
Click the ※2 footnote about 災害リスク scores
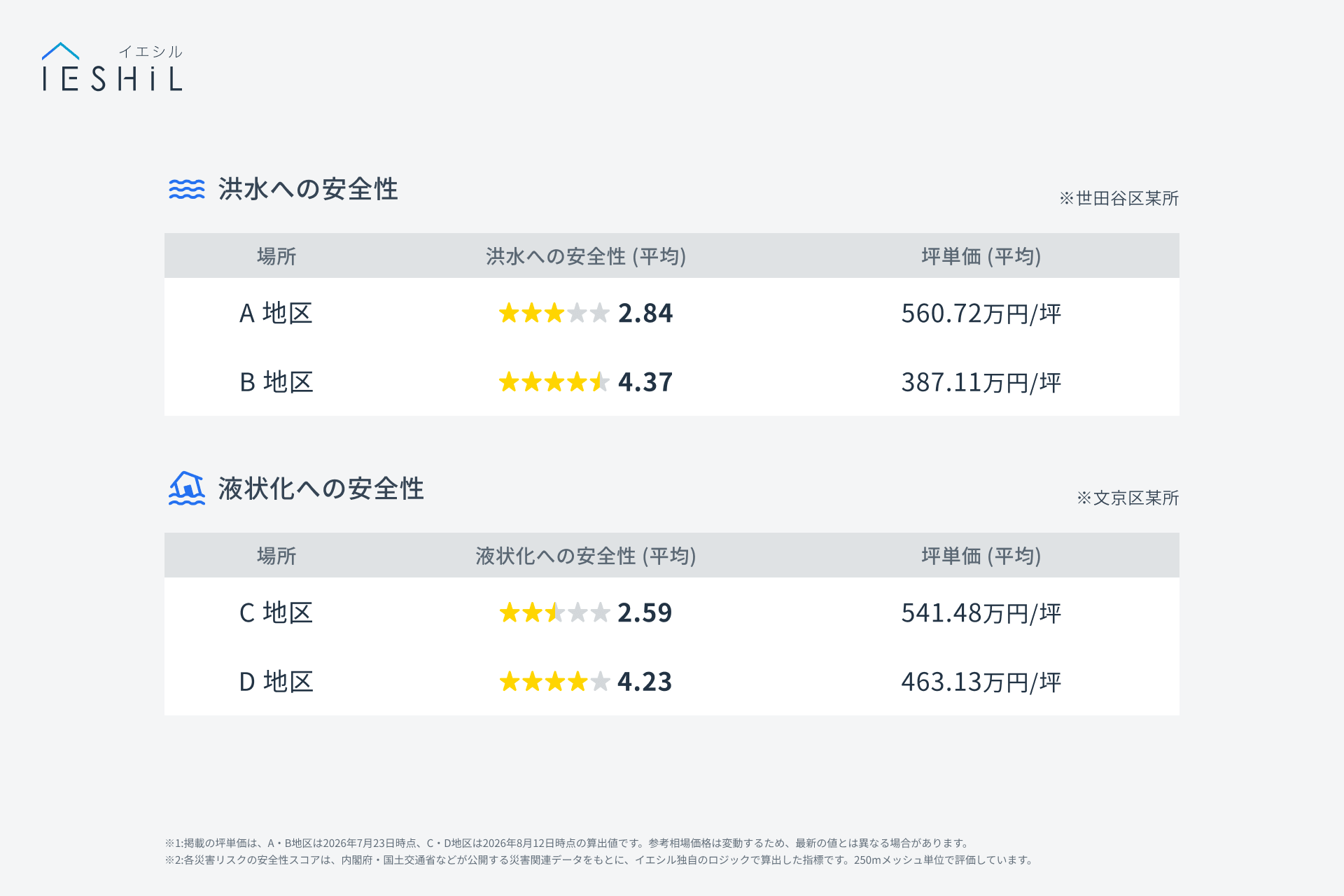point(600,860)
